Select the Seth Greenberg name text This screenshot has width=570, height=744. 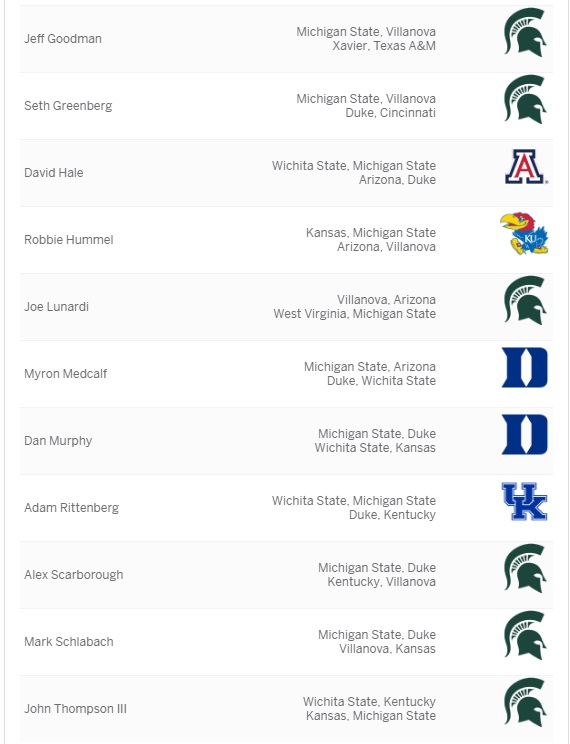pos(68,105)
